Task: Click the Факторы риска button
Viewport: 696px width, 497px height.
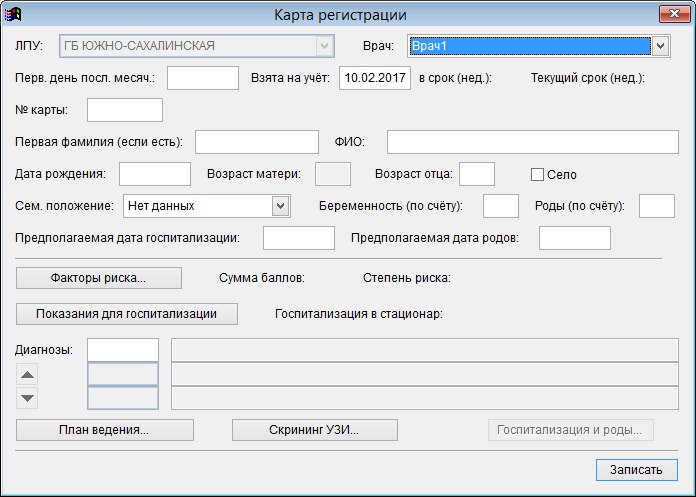Action: click(x=98, y=278)
